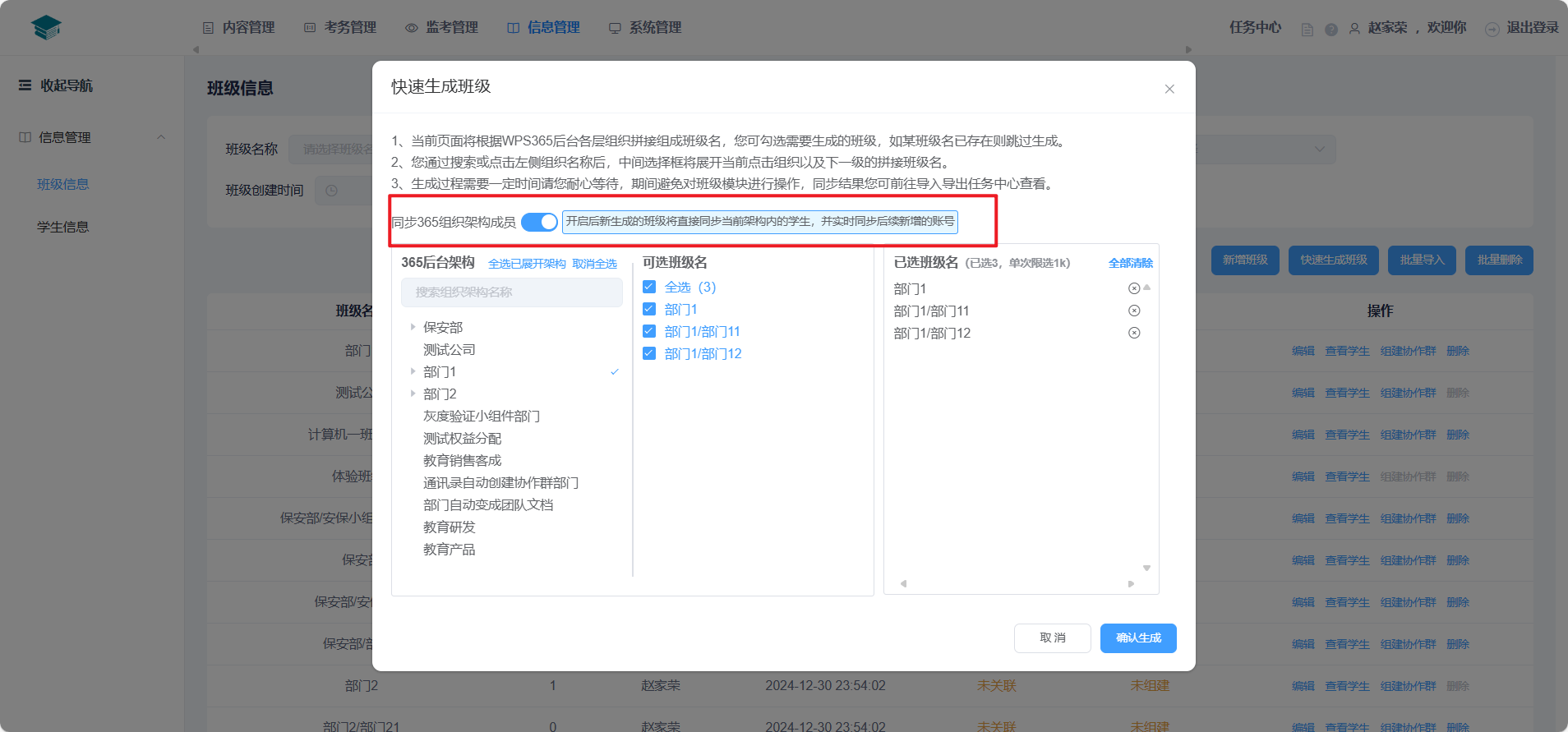The height and width of the screenshot is (732, 1568).
Task: Uncheck the 部门1/部门11 checkbox
Action: [649, 331]
